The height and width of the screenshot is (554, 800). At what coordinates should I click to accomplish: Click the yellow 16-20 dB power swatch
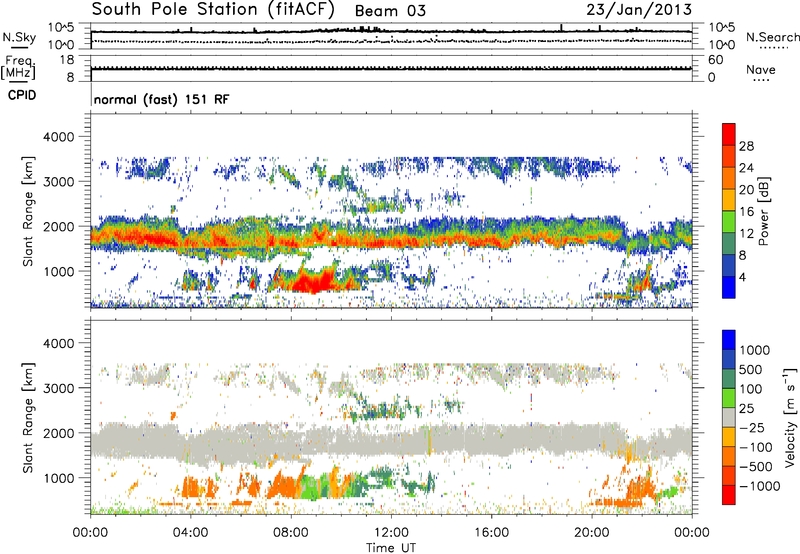click(x=729, y=200)
